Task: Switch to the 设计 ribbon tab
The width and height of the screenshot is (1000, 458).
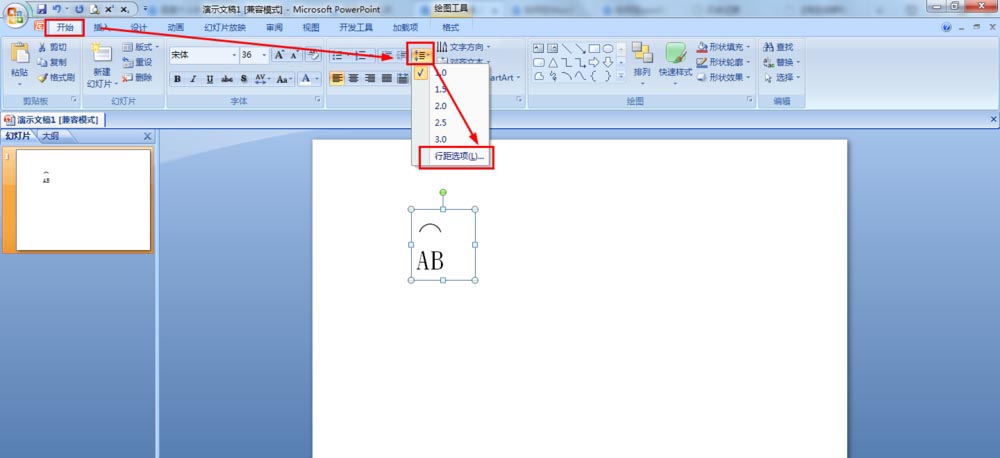Action: pyautogui.click(x=138, y=27)
